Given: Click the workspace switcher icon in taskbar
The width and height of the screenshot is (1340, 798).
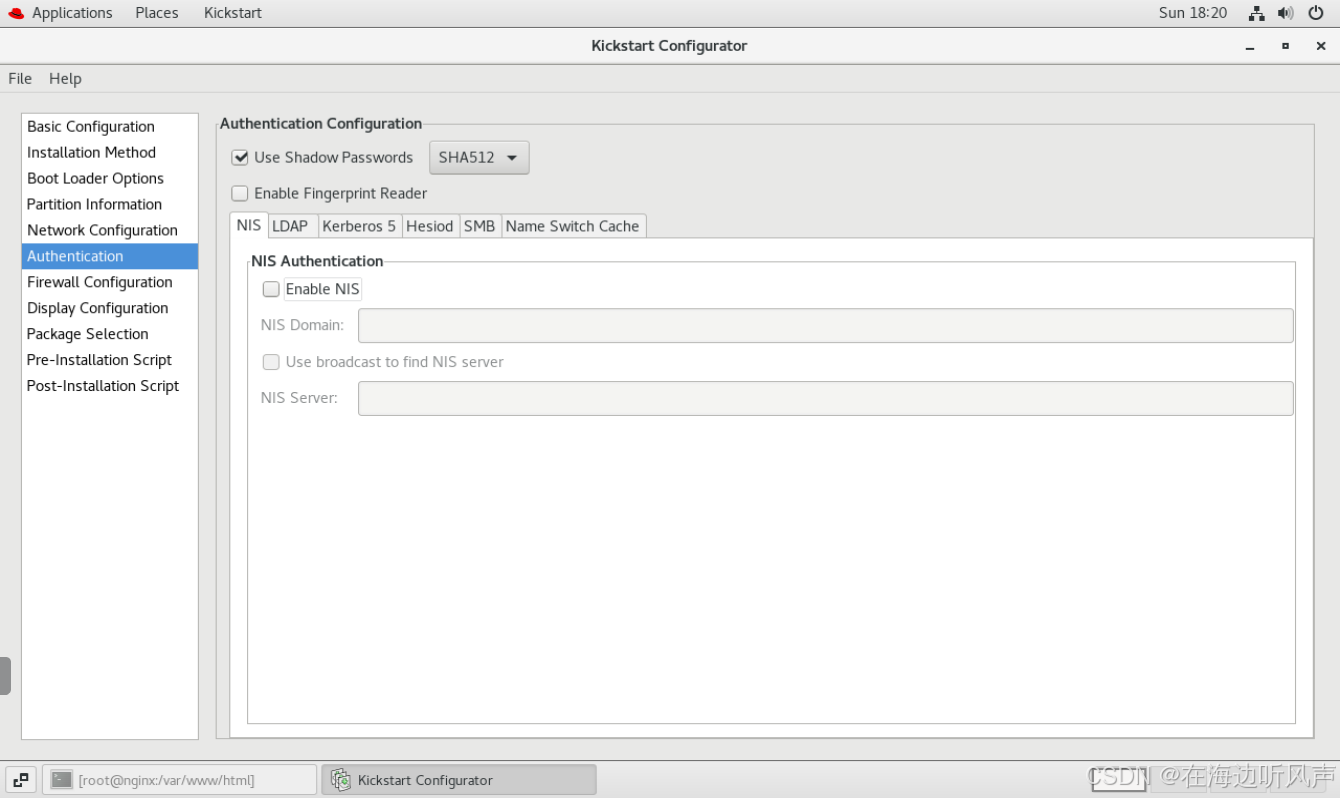Looking at the screenshot, I should click(21, 780).
